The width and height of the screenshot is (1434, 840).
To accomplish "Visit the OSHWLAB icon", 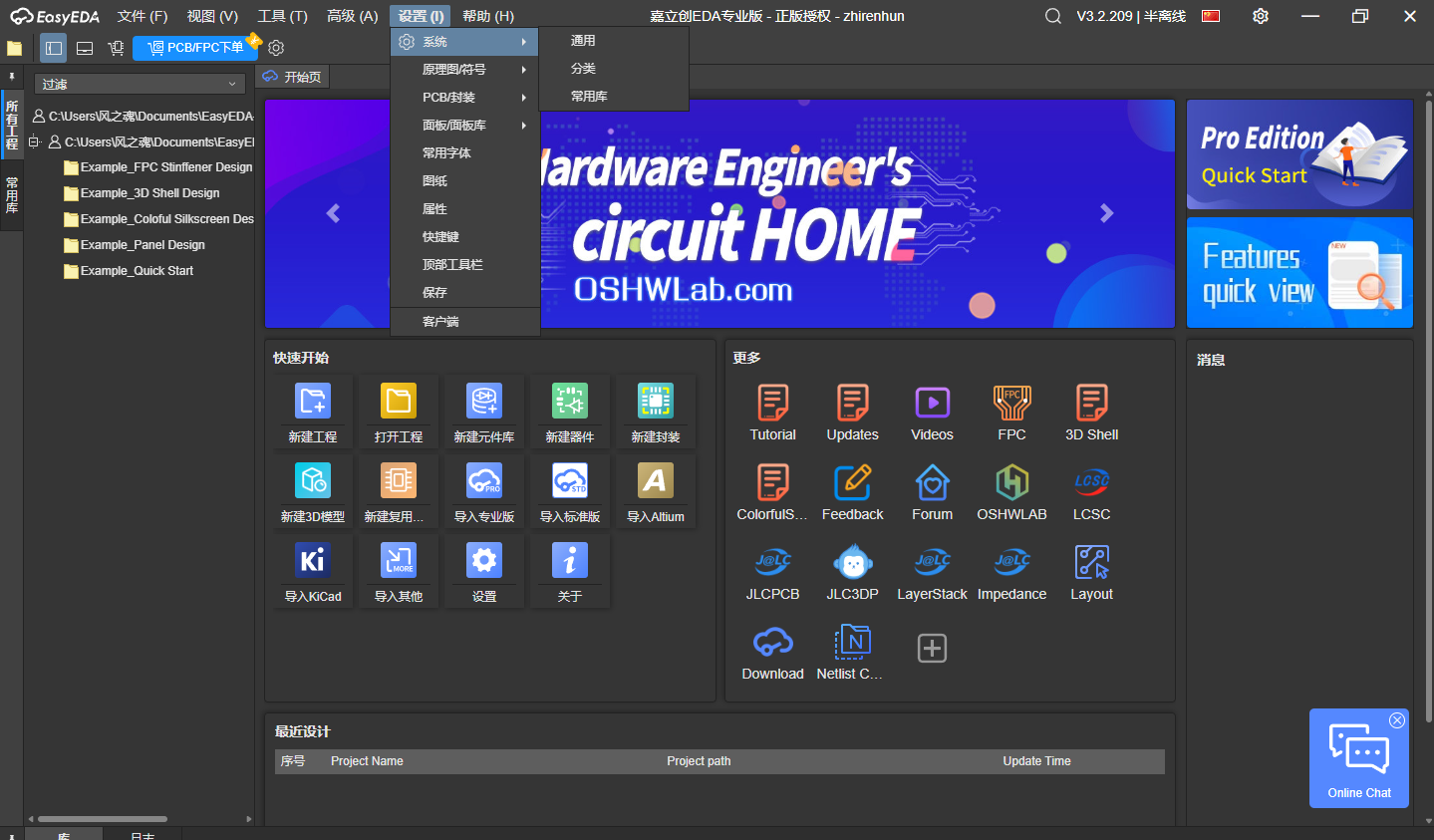I will pyautogui.click(x=1012, y=482).
